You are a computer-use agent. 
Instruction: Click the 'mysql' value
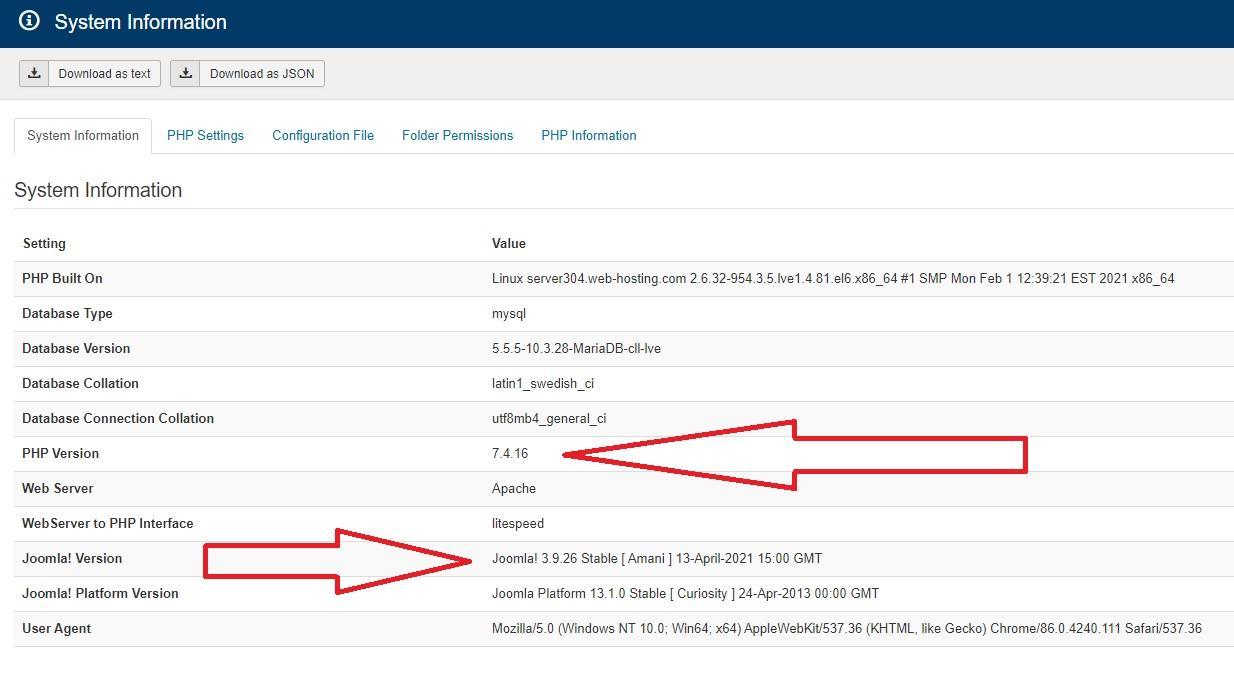[509, 313]
